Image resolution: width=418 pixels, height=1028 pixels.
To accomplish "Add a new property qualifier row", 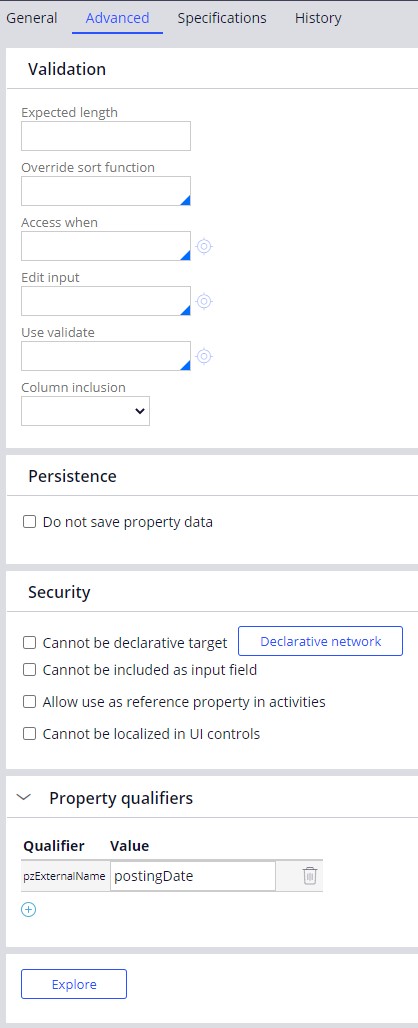I will pos(29,910).
